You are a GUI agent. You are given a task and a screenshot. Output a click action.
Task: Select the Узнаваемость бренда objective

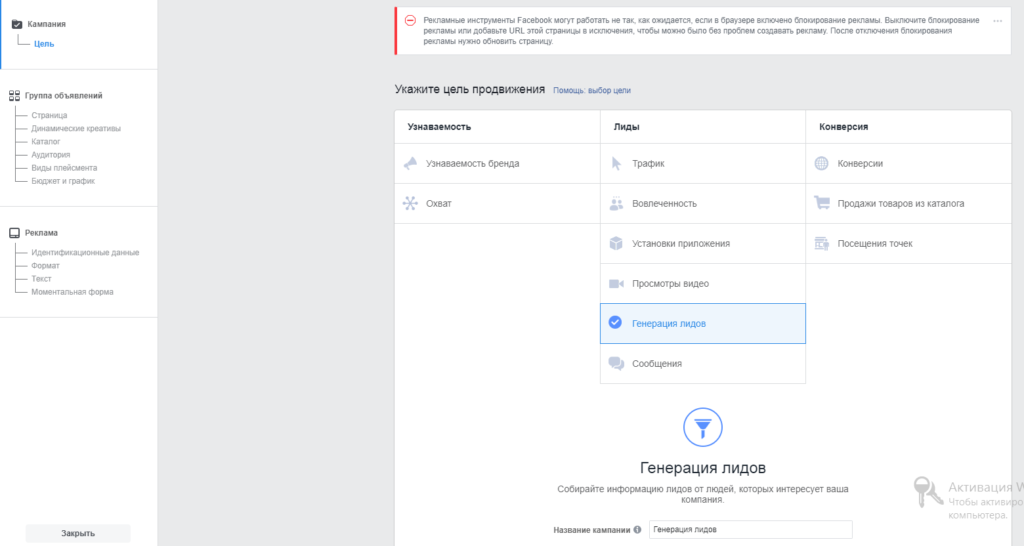tap(497, 163)
